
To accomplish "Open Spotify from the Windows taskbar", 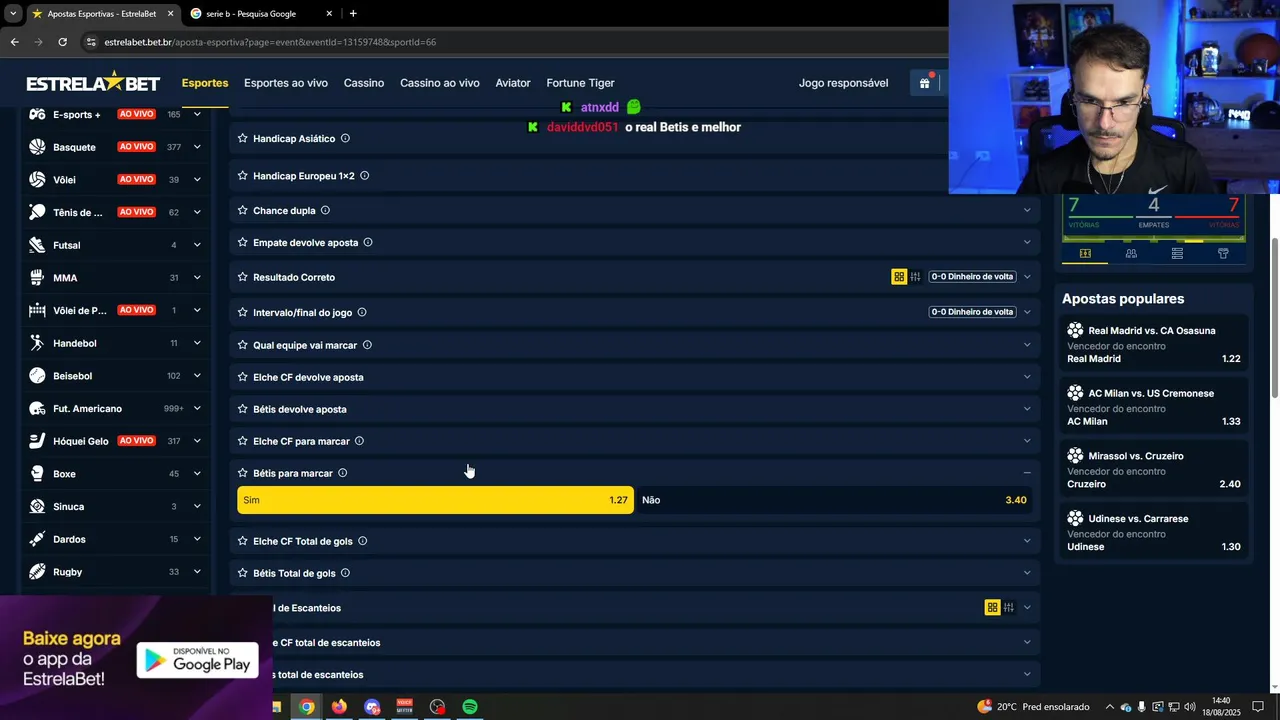I will click(470, 707).
